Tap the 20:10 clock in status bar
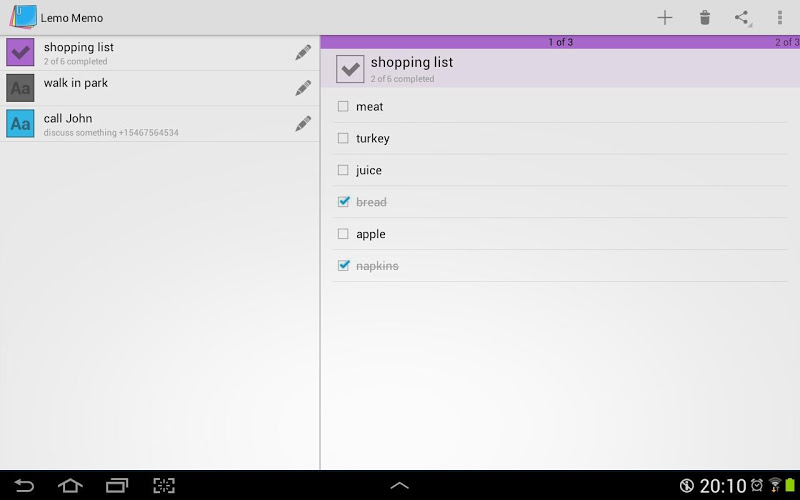The height and width of the screenshot is (500, 800). coord(722,486)
